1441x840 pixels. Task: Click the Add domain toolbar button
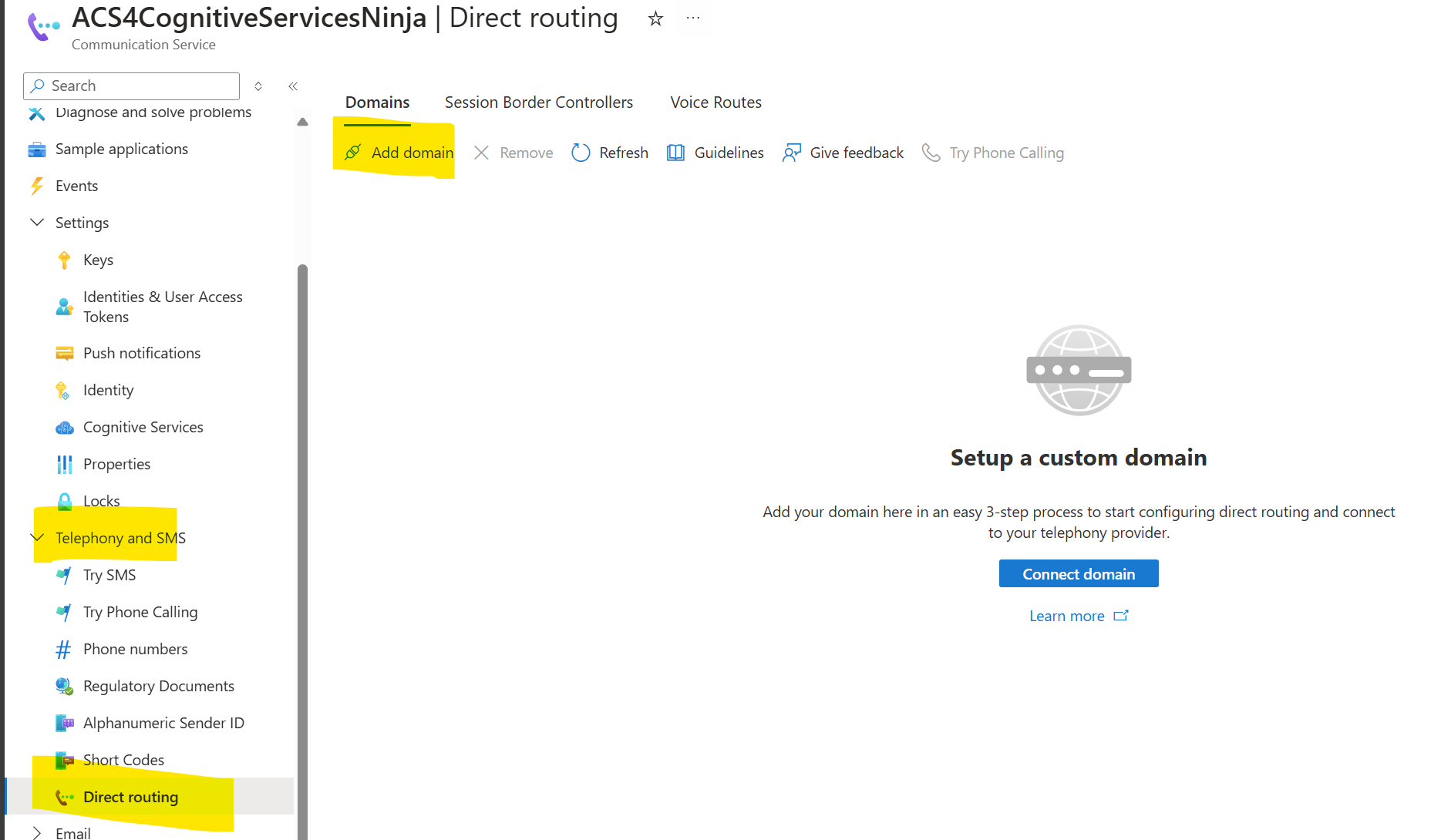[399, 153]
